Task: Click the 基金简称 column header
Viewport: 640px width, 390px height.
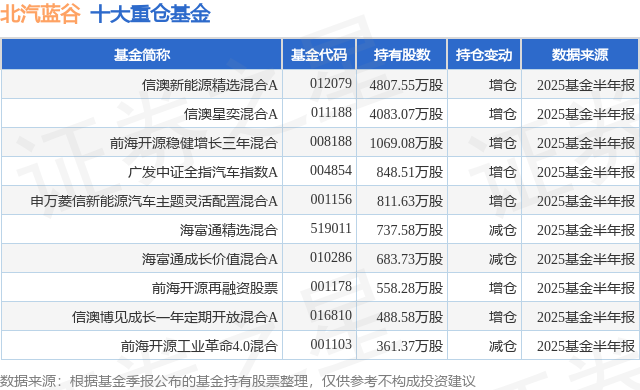Action: pos(142,54)
